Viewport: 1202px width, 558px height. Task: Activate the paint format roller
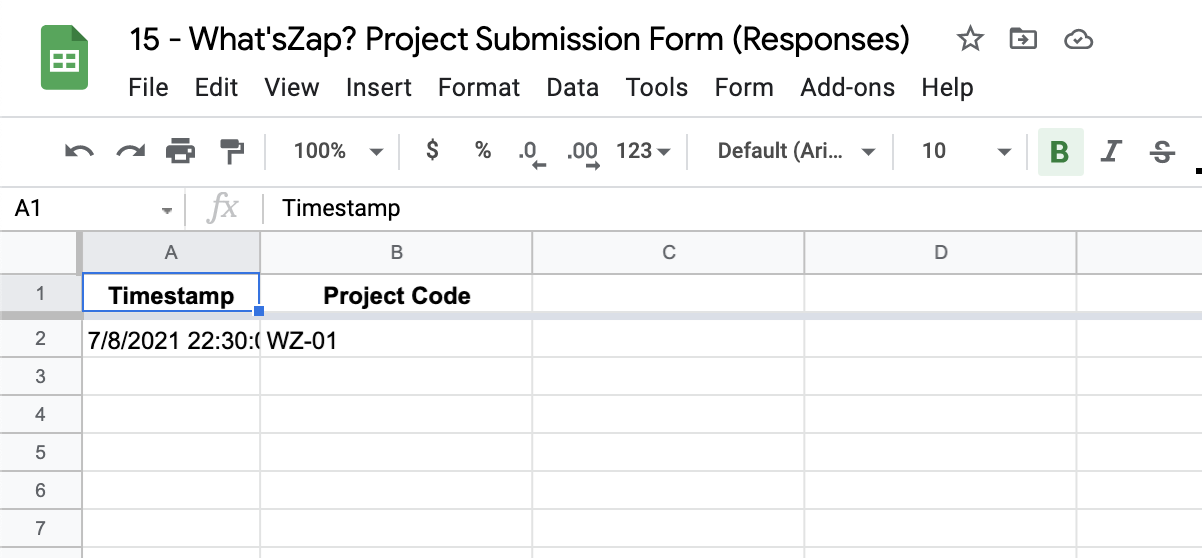[x=232, y=152]
